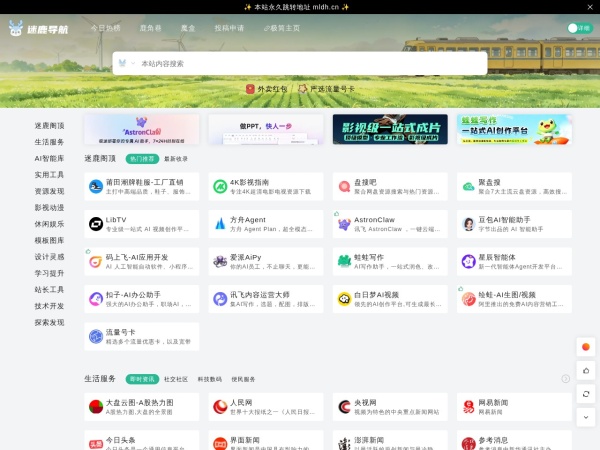
Task: Click the 白日梦AI视频 yellow icon
Action: coord(344,299)
